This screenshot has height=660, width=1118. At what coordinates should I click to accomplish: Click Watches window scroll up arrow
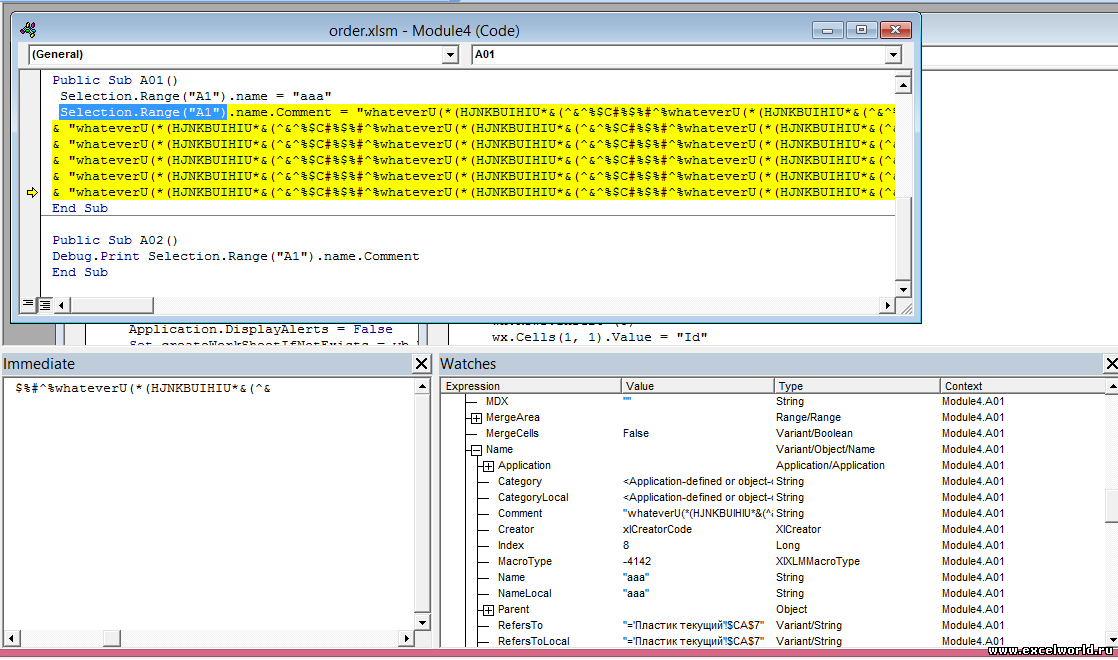click(1112, 386)
